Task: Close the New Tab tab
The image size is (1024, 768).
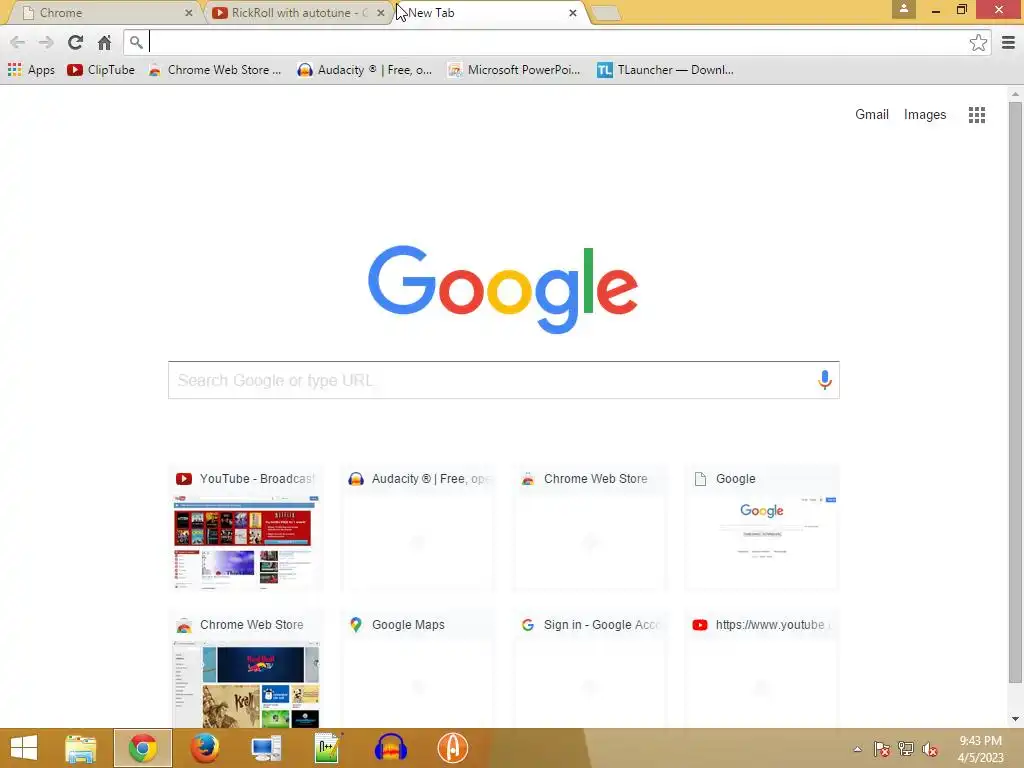Action: click(x=573, y=12)
